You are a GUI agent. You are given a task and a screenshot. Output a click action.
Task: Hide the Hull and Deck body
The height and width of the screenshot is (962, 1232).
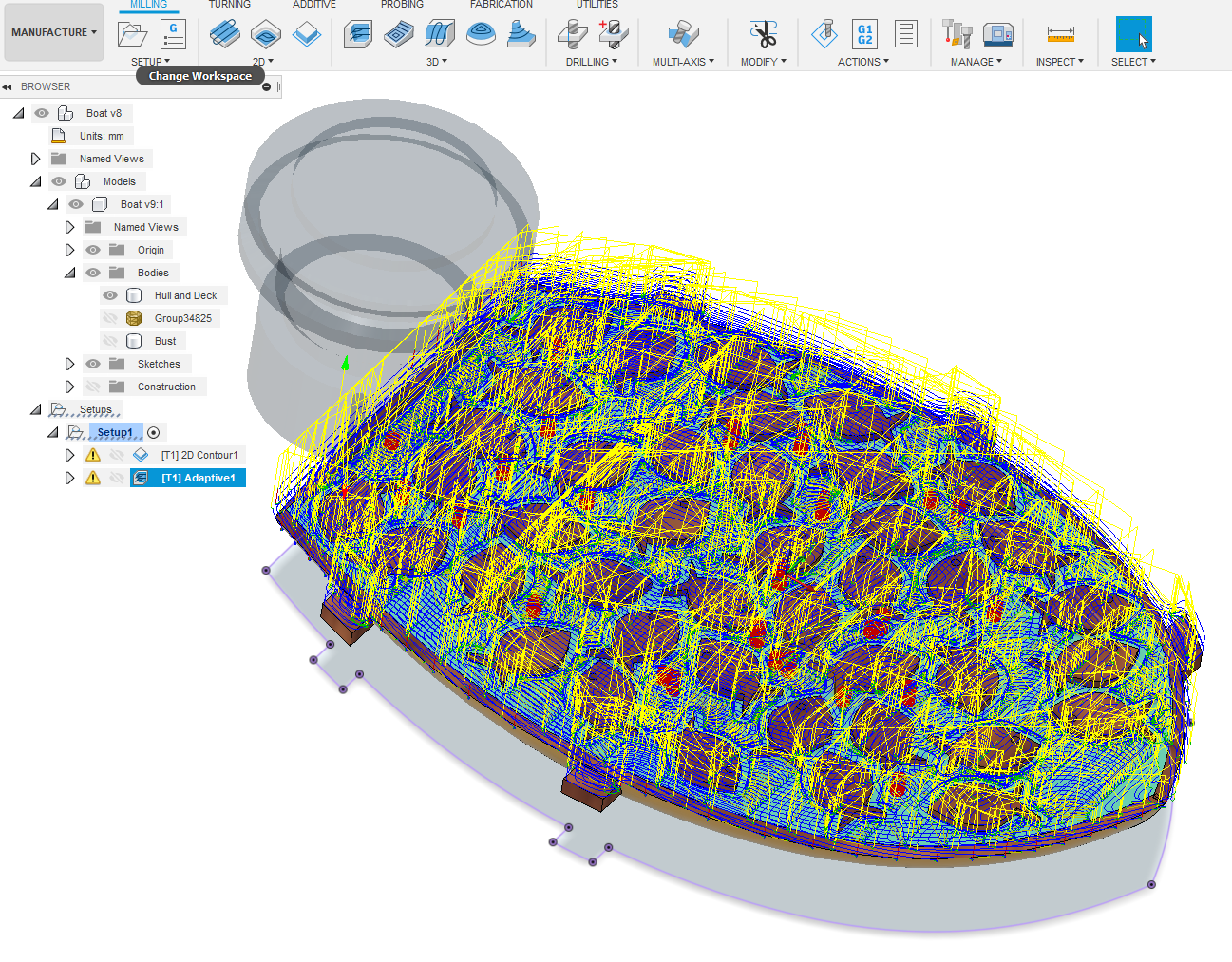pyautogui.click(x=110, y=295)
